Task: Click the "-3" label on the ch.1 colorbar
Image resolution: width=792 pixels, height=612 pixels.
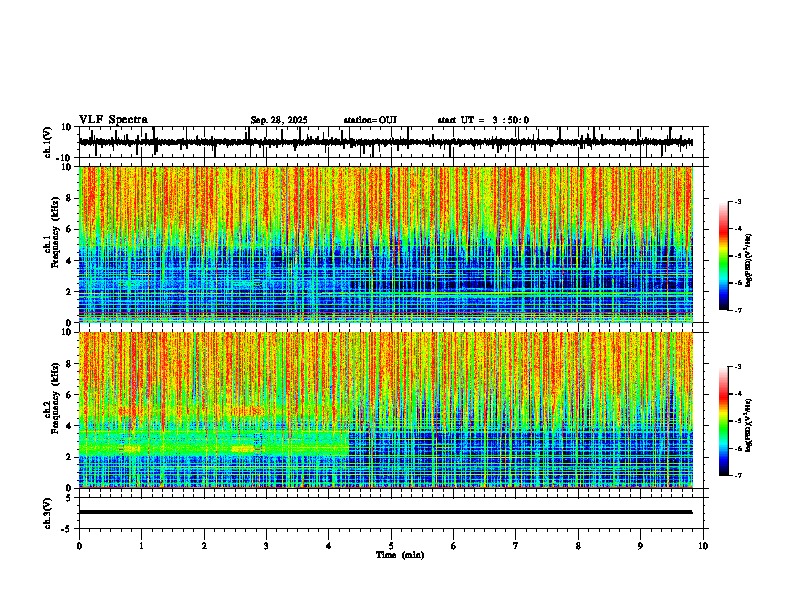Action: [x=738, y=201]
